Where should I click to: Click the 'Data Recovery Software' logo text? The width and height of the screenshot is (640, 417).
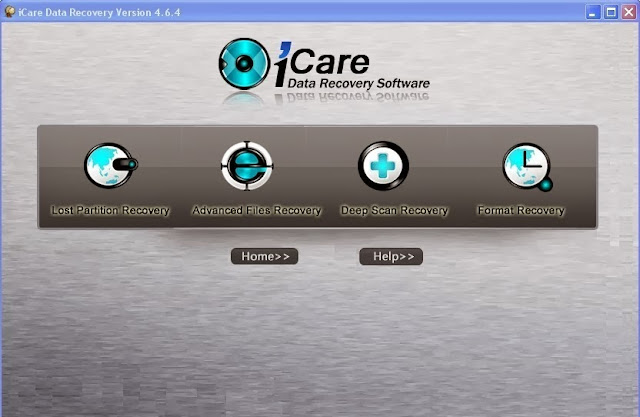pyautogui.click(x=358, y=83)
